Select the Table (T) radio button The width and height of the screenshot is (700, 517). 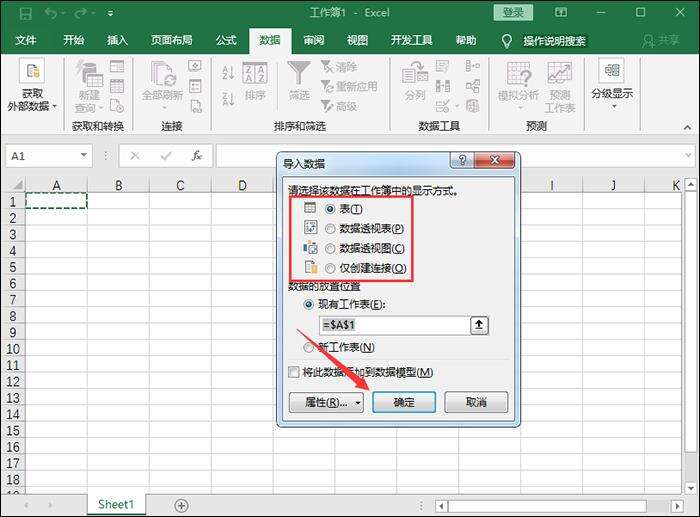(330, 209)
